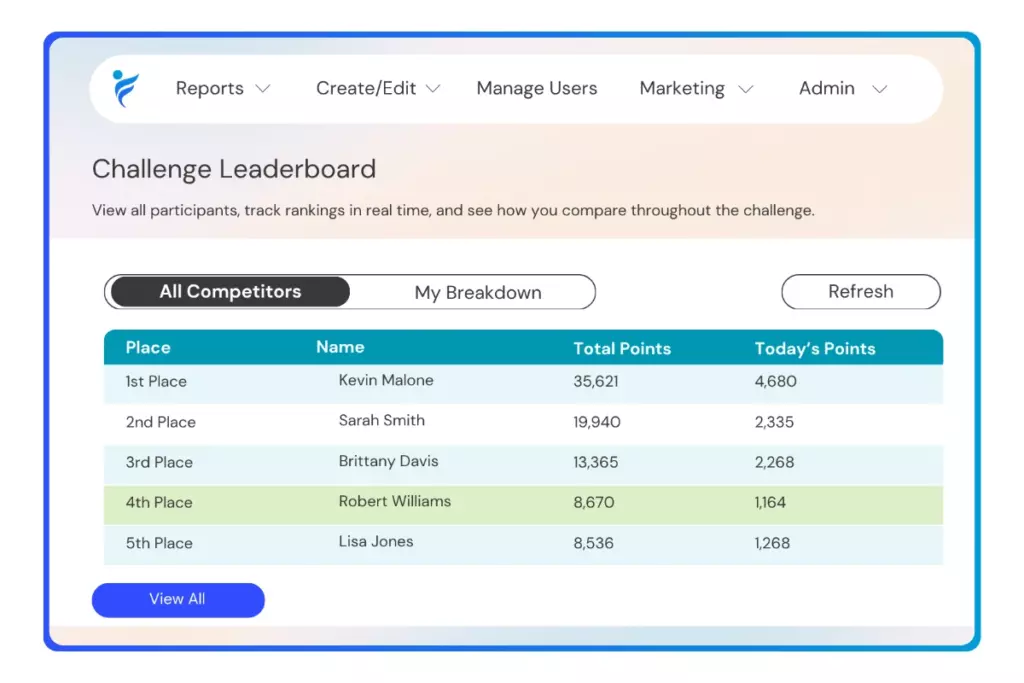Expand the Reports dropdown menu

coord(222,88)
